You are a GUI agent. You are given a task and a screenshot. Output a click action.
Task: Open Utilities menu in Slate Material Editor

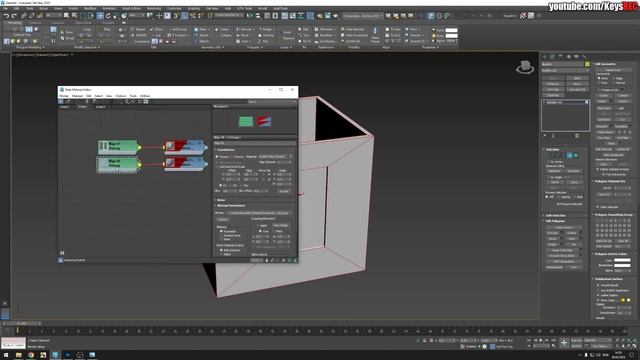coord(145,96)
